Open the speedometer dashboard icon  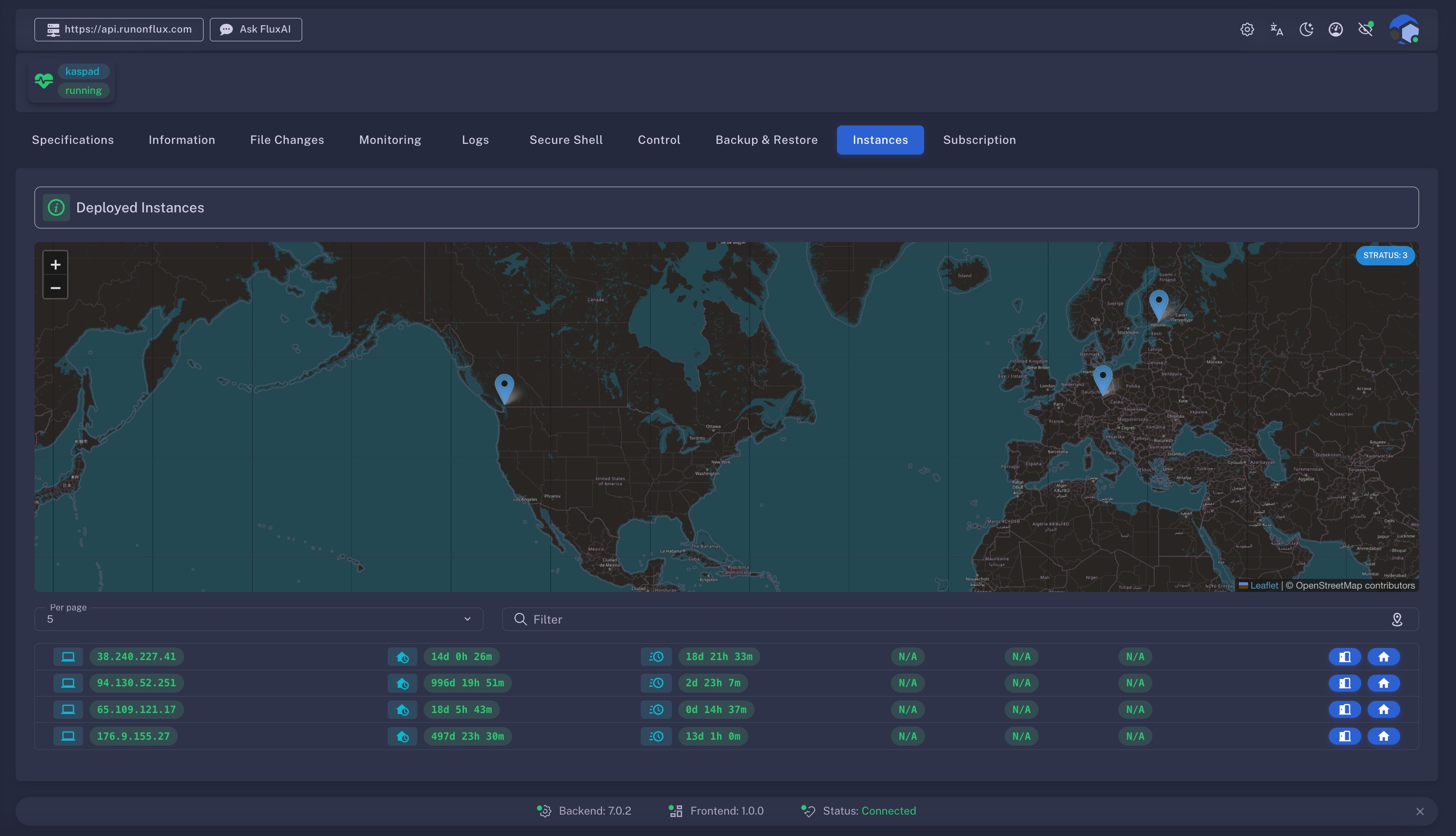click(x=1336, y=29)
